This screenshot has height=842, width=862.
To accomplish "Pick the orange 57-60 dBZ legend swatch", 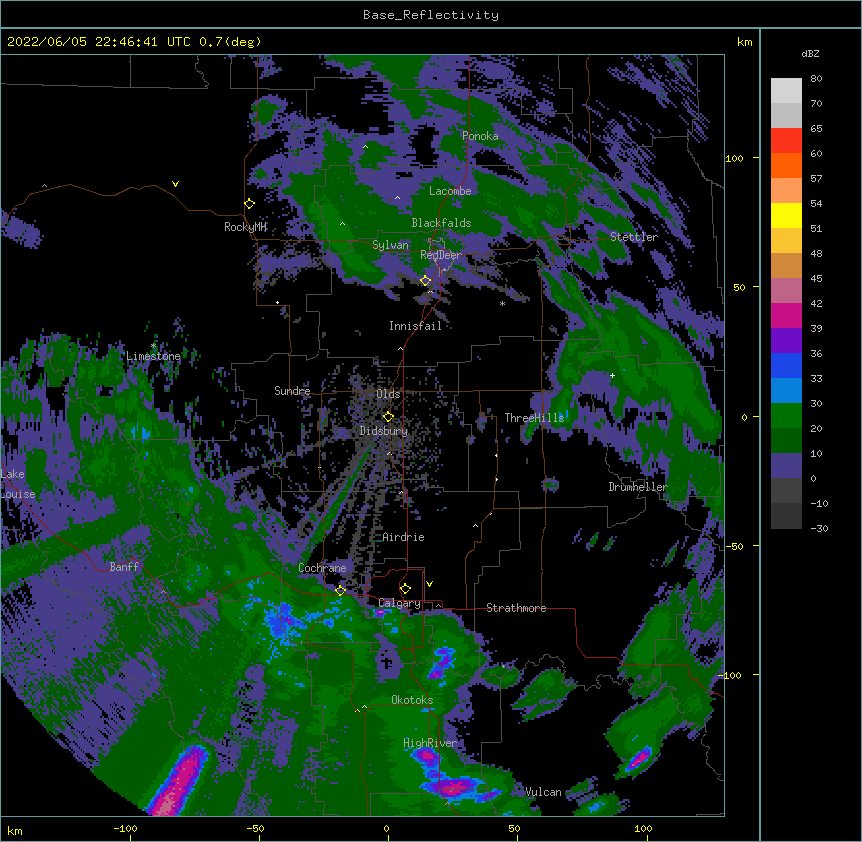I will pos(786,165).
